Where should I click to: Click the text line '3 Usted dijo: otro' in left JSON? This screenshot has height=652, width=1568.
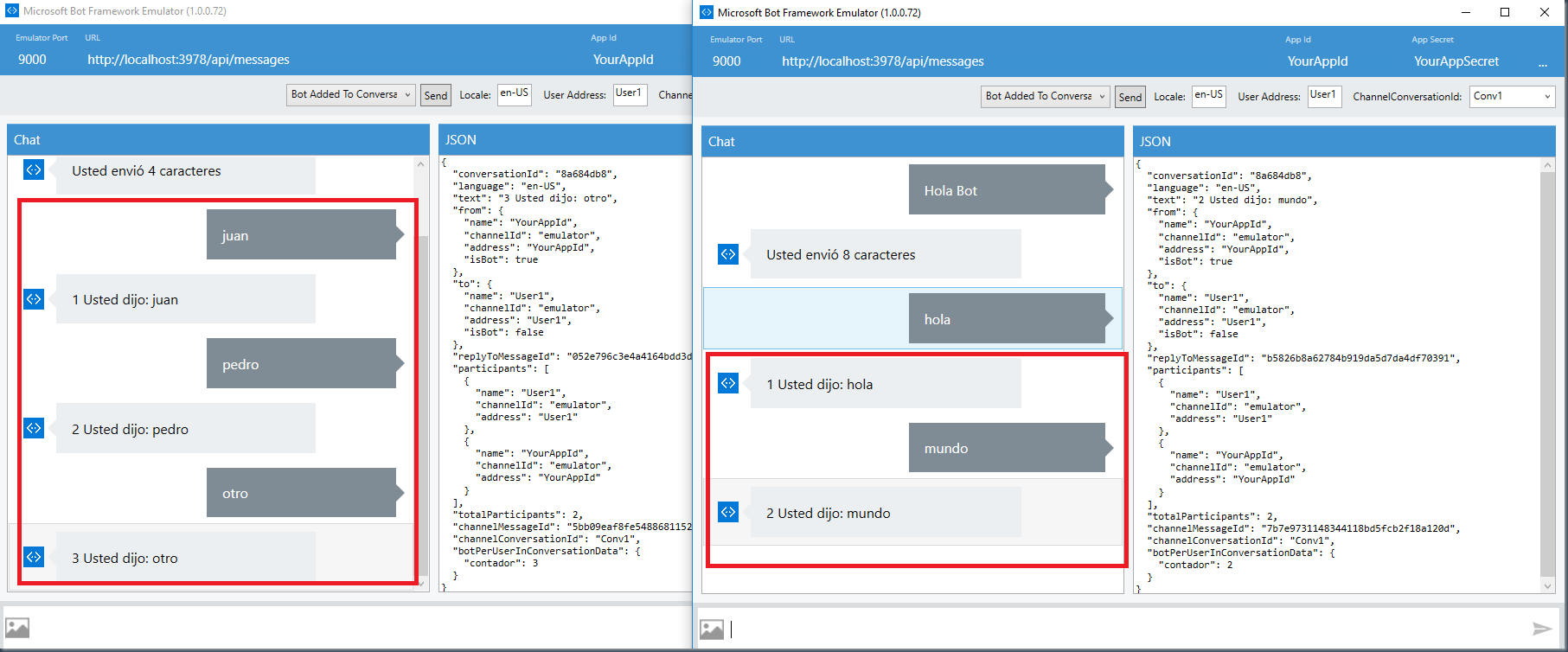pyautogui.click(x=535, y=198)
